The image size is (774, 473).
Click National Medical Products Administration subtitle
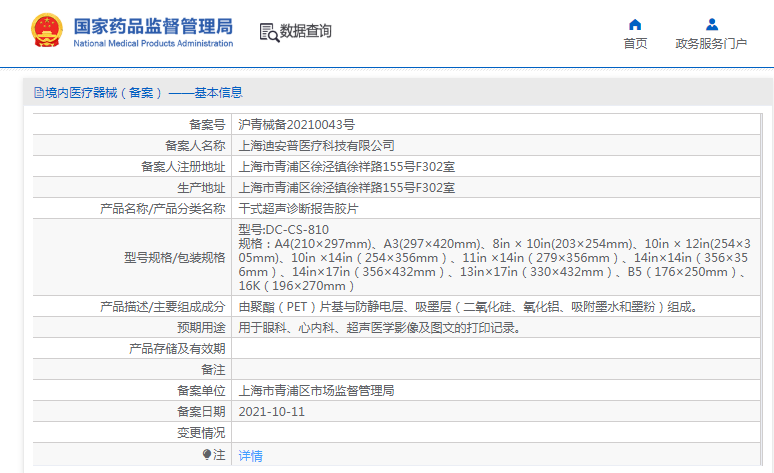153,43
